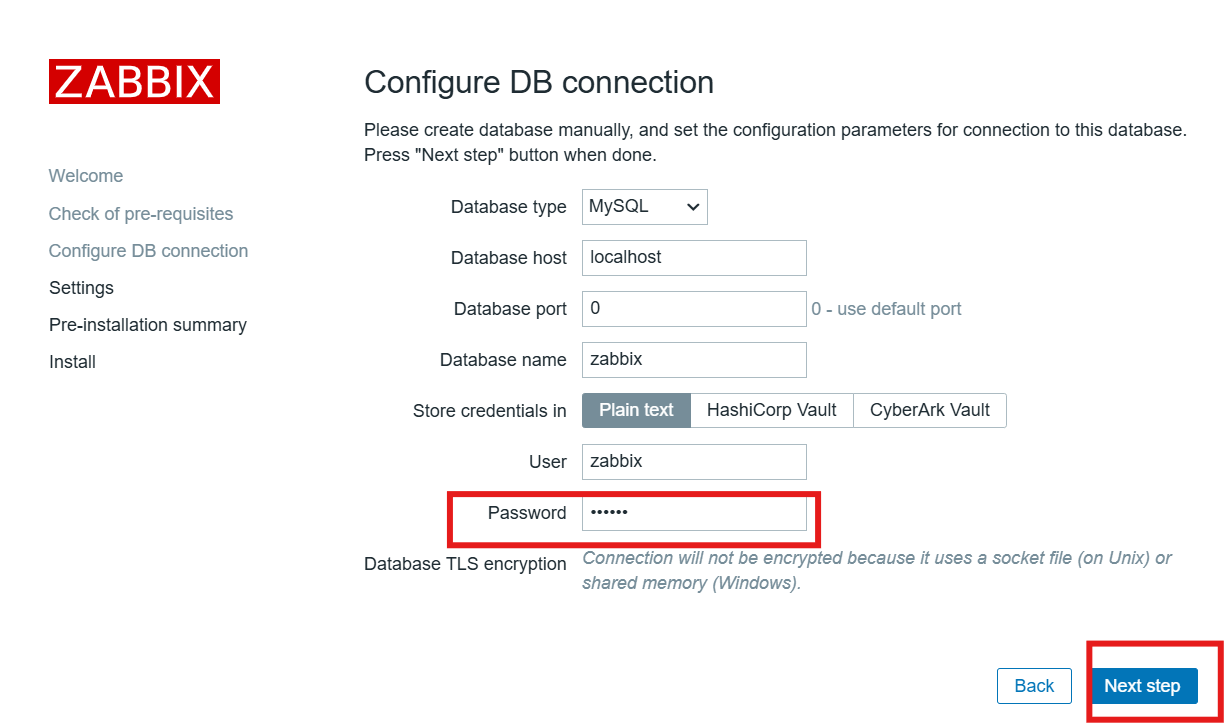Click the Install step in sidebar
1231x727 pixels.
pyautogui.click(x=72, y=362)
